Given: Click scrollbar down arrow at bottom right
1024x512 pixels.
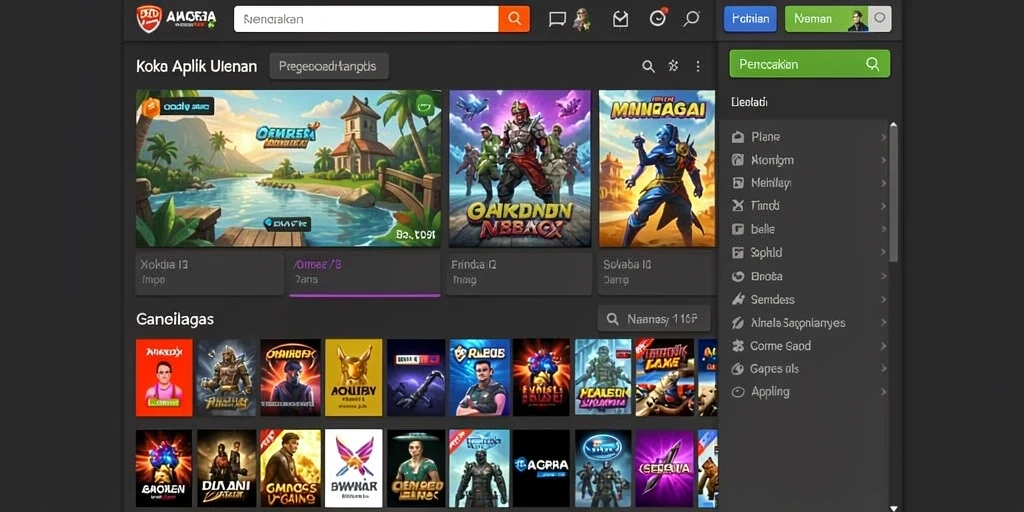Looking at the screenshot, I should tap(894, 507).
